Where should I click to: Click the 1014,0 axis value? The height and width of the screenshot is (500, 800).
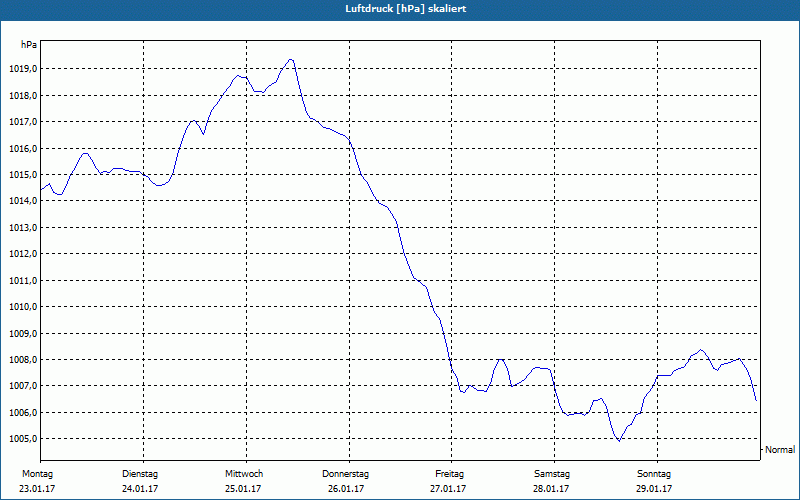tap(22, 201)
